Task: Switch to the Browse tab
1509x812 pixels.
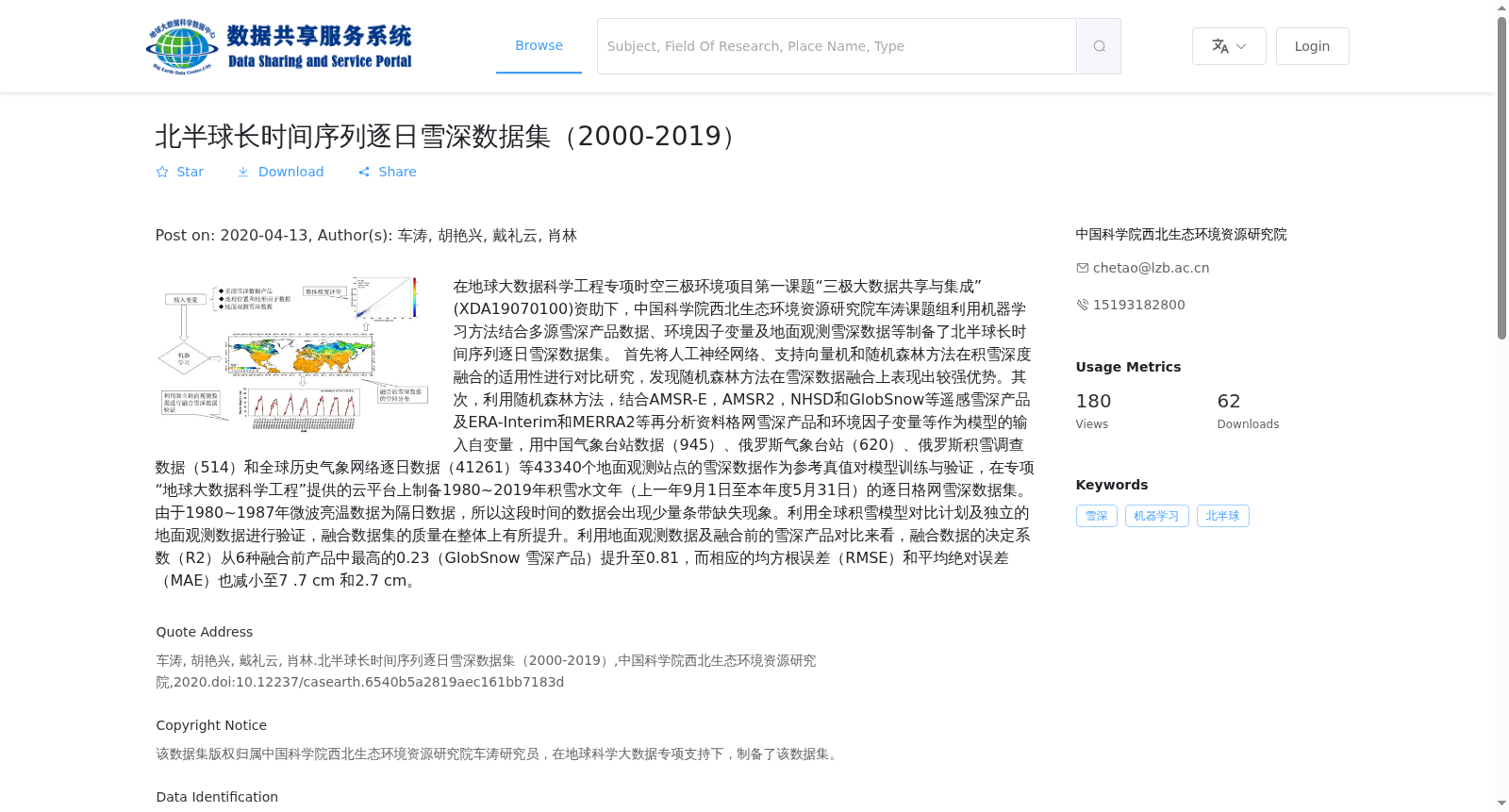Action: point(539,45)
